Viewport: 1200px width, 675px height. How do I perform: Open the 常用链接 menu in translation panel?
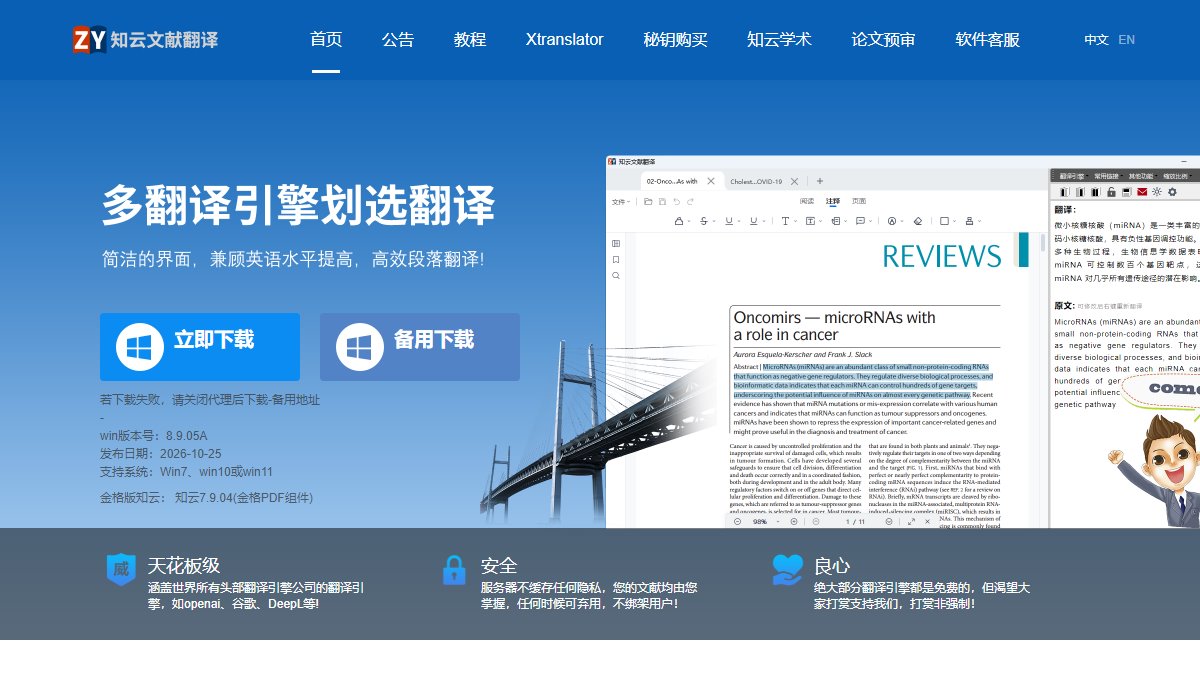(x=1108, y=176)
